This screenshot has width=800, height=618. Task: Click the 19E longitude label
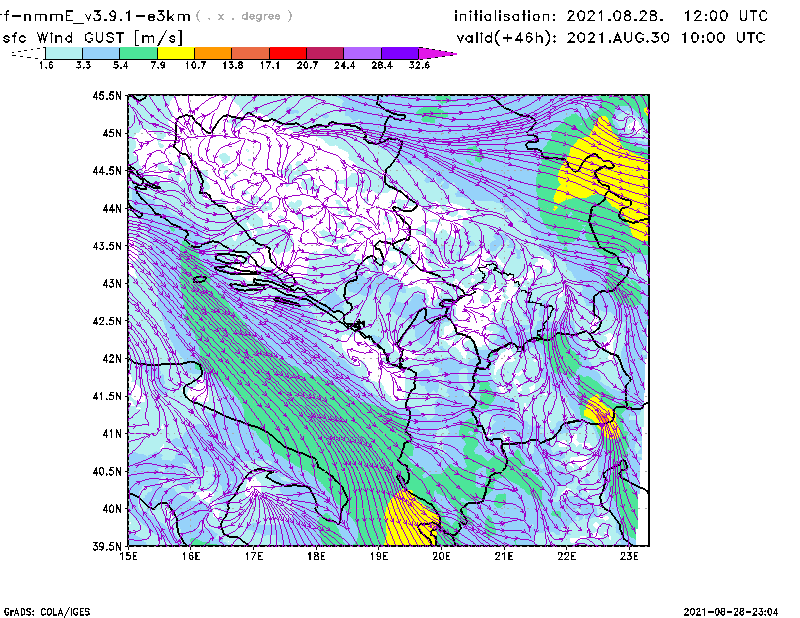[x=379, y=556]
